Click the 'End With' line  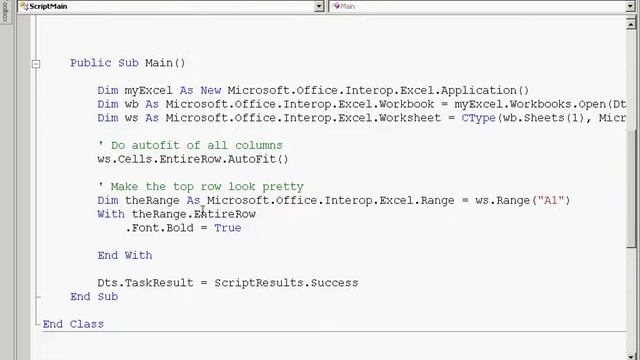[125, 255]
